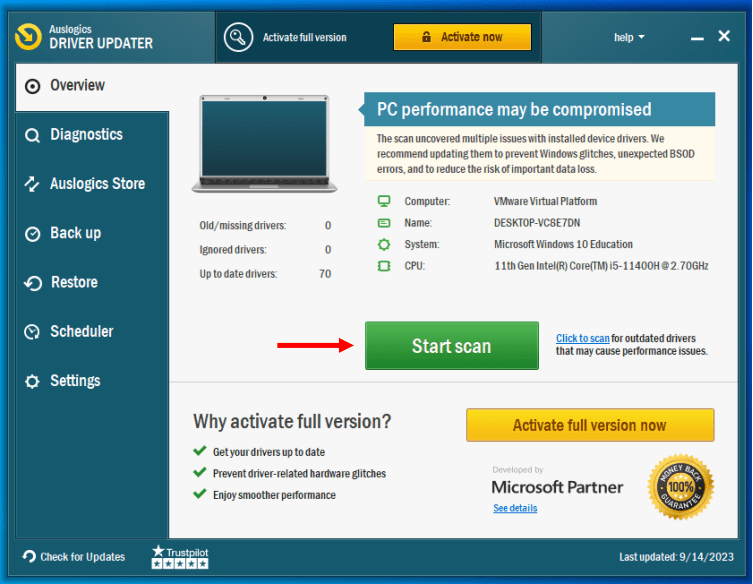Open the help dropdown menu
This screenshot has width=753, height=584.
coord(629,37)
